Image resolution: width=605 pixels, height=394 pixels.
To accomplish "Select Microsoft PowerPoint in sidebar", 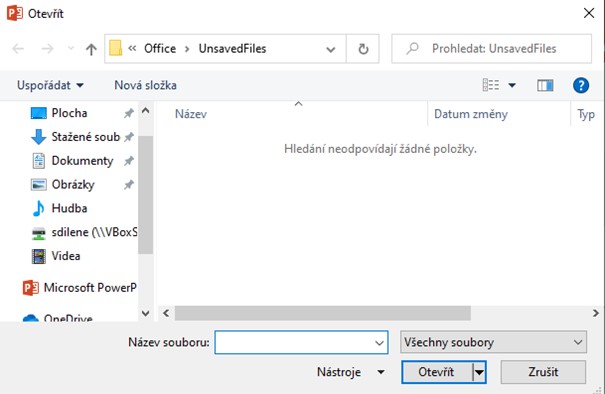I will click(90, 288).
